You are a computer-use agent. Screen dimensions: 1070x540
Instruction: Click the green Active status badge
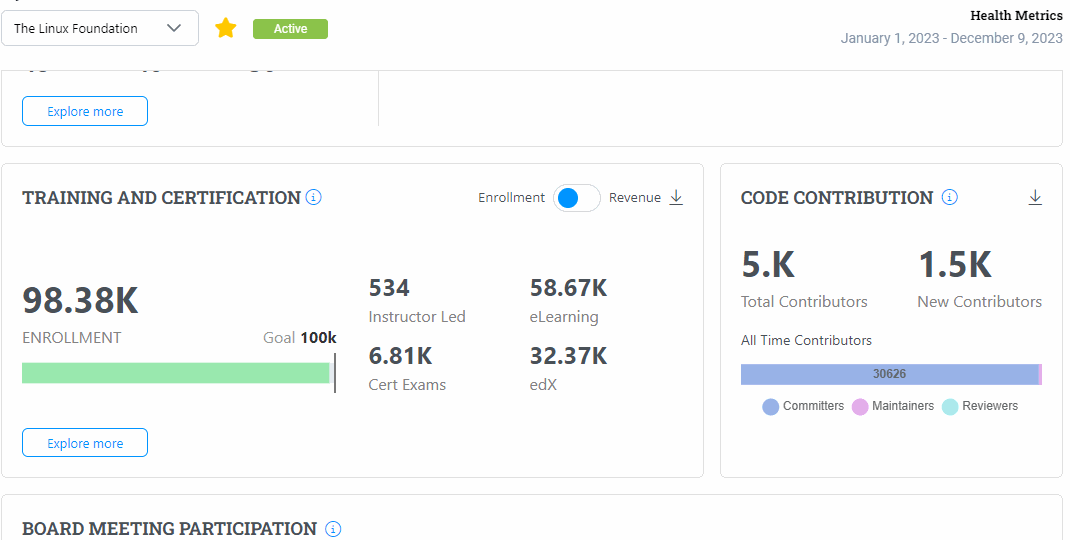coord(290,29)
